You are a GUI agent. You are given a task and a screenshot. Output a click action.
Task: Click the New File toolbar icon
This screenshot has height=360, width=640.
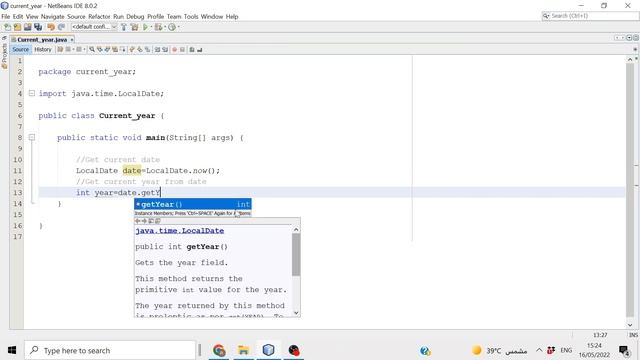(7, 27)
